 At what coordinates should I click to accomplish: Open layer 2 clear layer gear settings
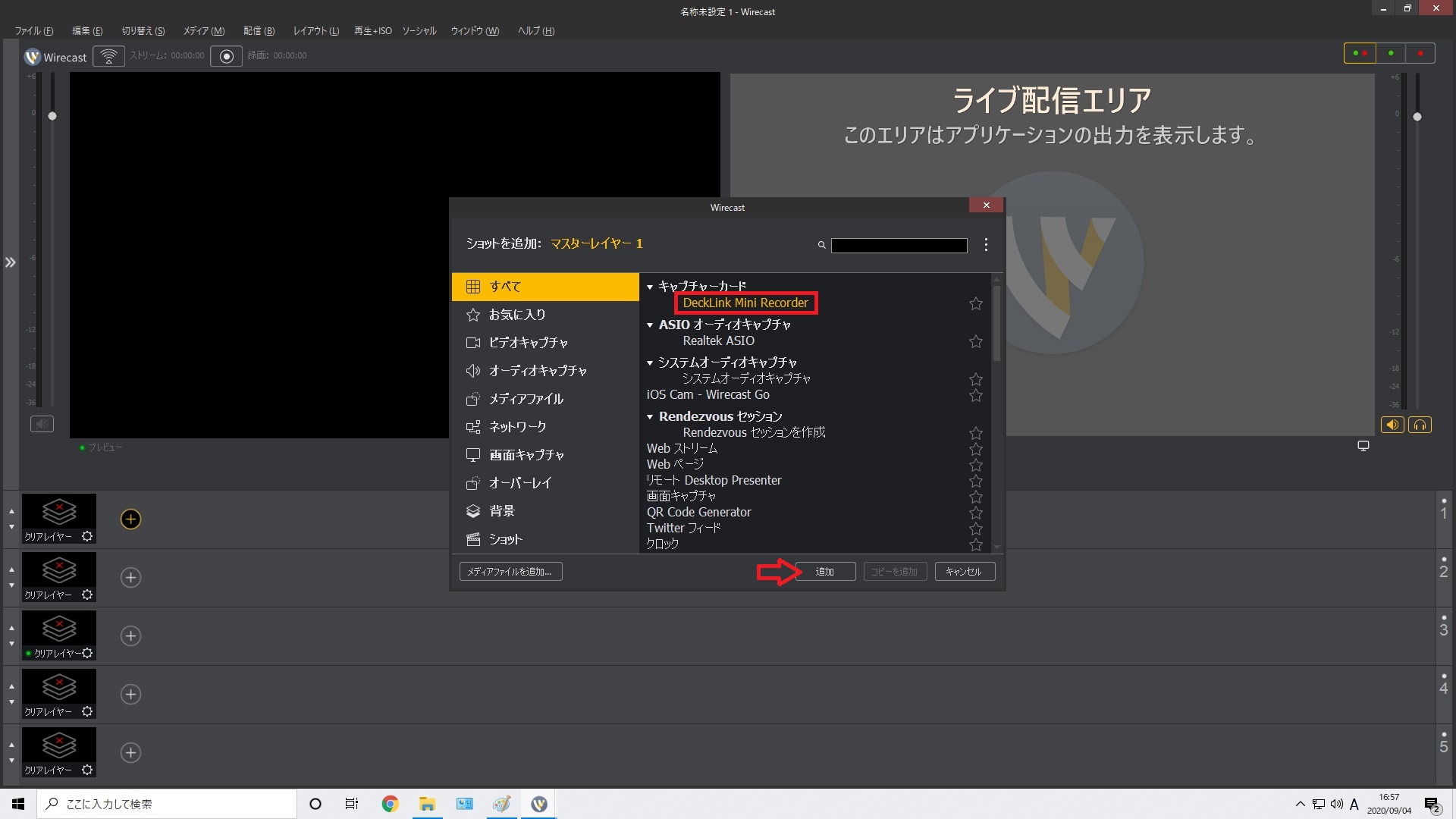(87, 595)
